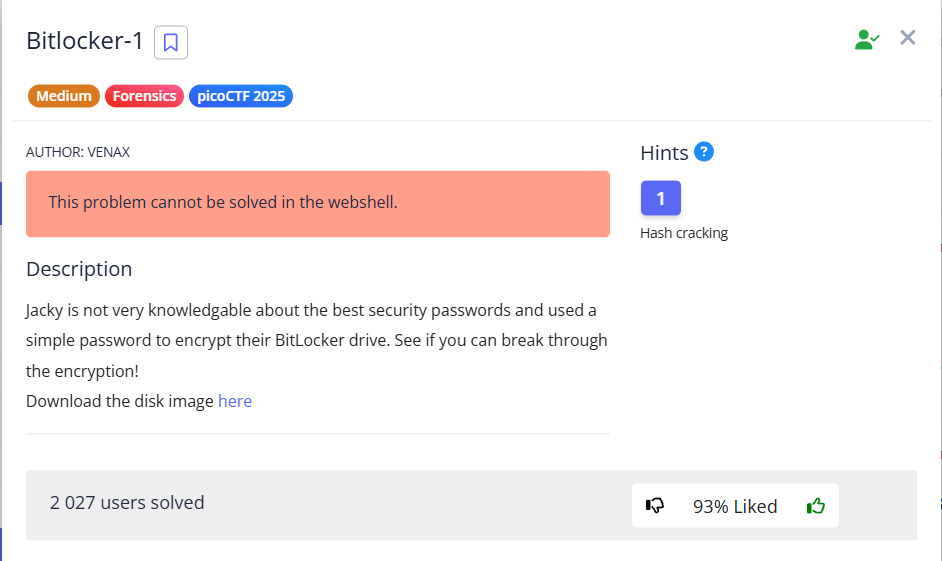The height and width of the screenshot is (561, 942).
Task: Open the Hints help question-mark icon
Action: click(x=704, y=152)
